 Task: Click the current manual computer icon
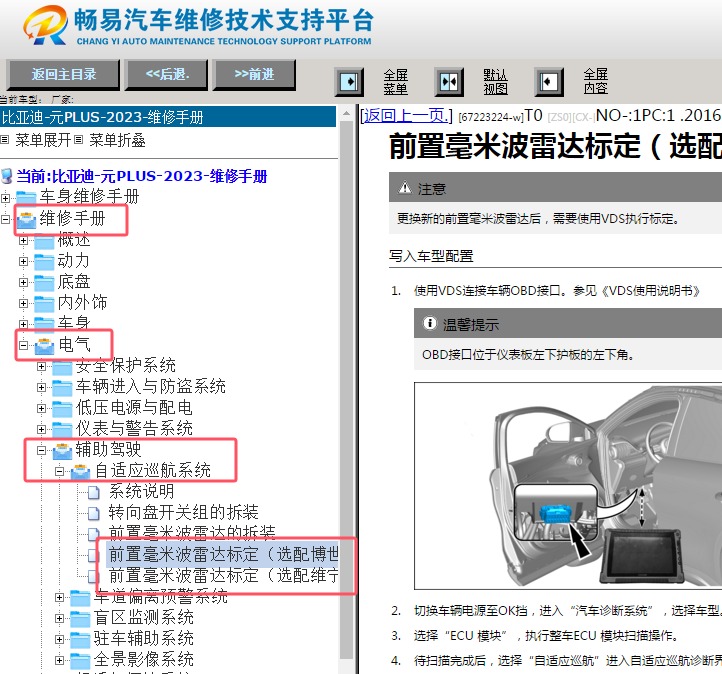7,175
